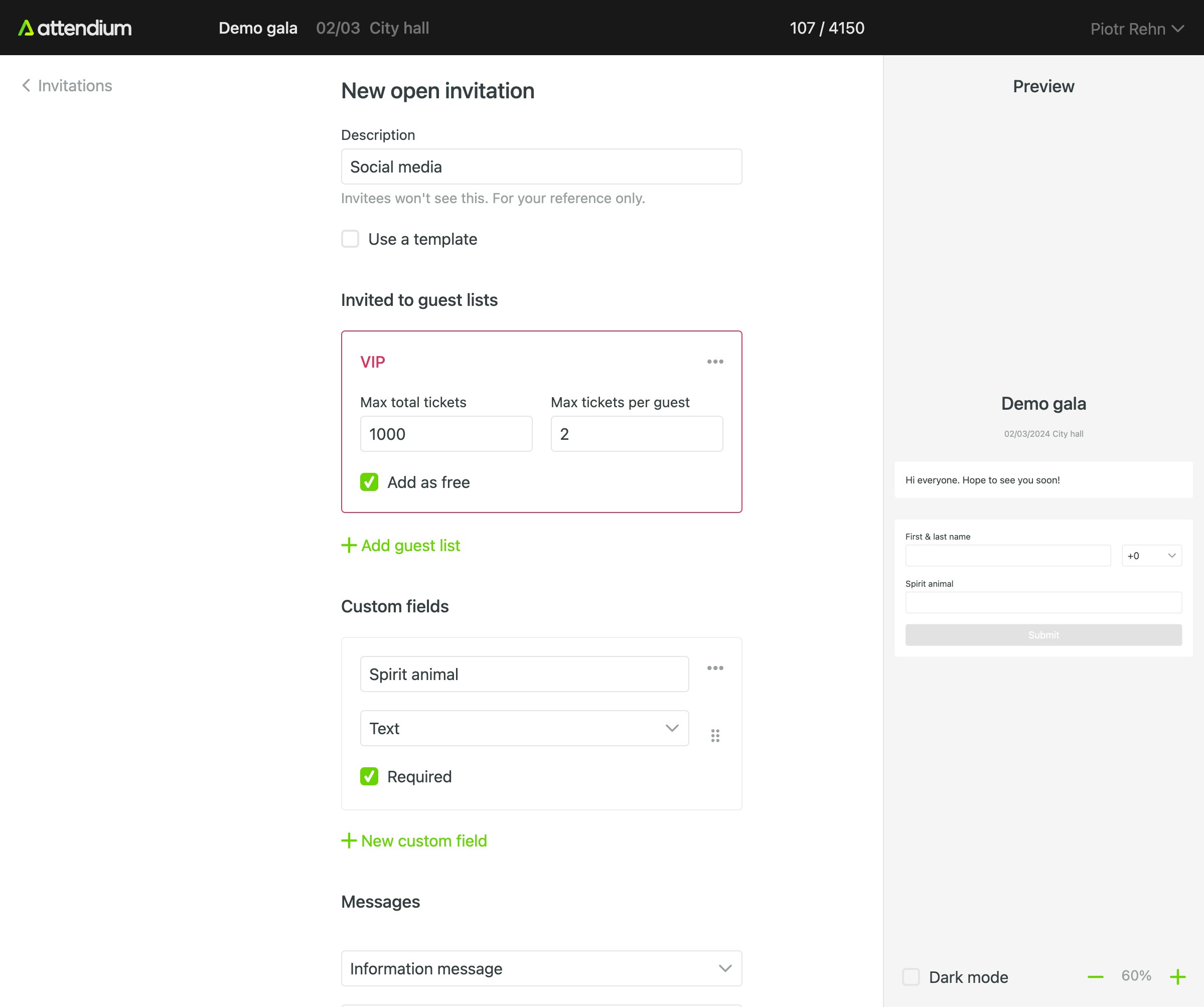Click the back arrow next to Invitations

[26, 85]
